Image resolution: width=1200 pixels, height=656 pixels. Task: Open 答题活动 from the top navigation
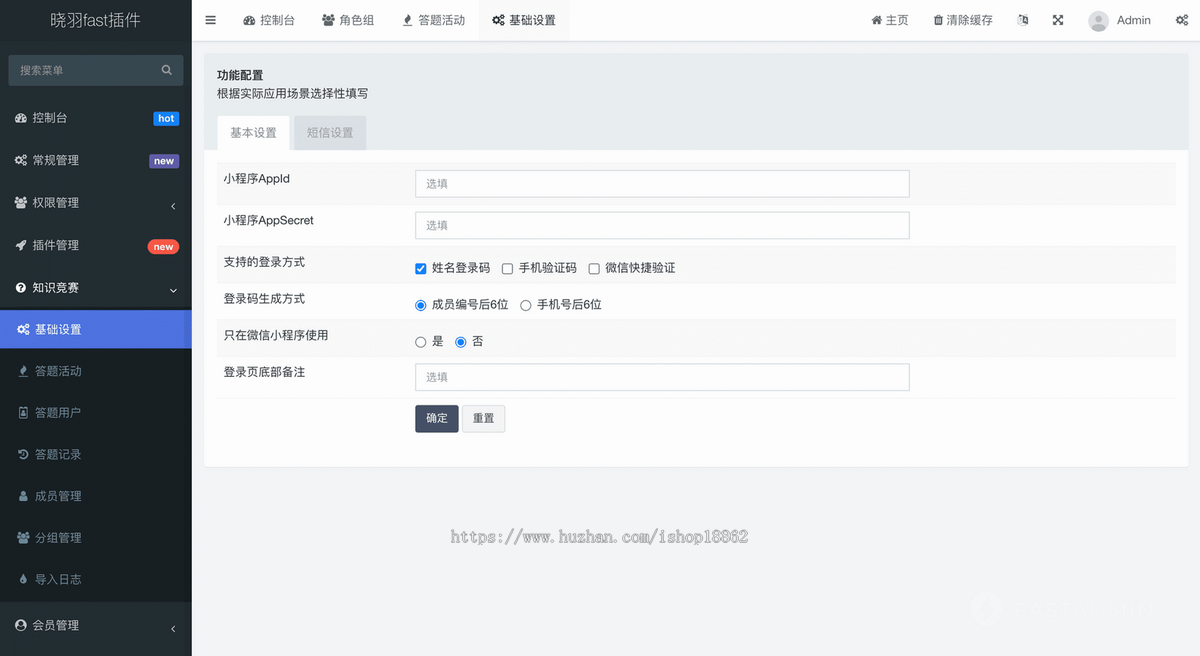pyautogui.click(x=434, y=19)
